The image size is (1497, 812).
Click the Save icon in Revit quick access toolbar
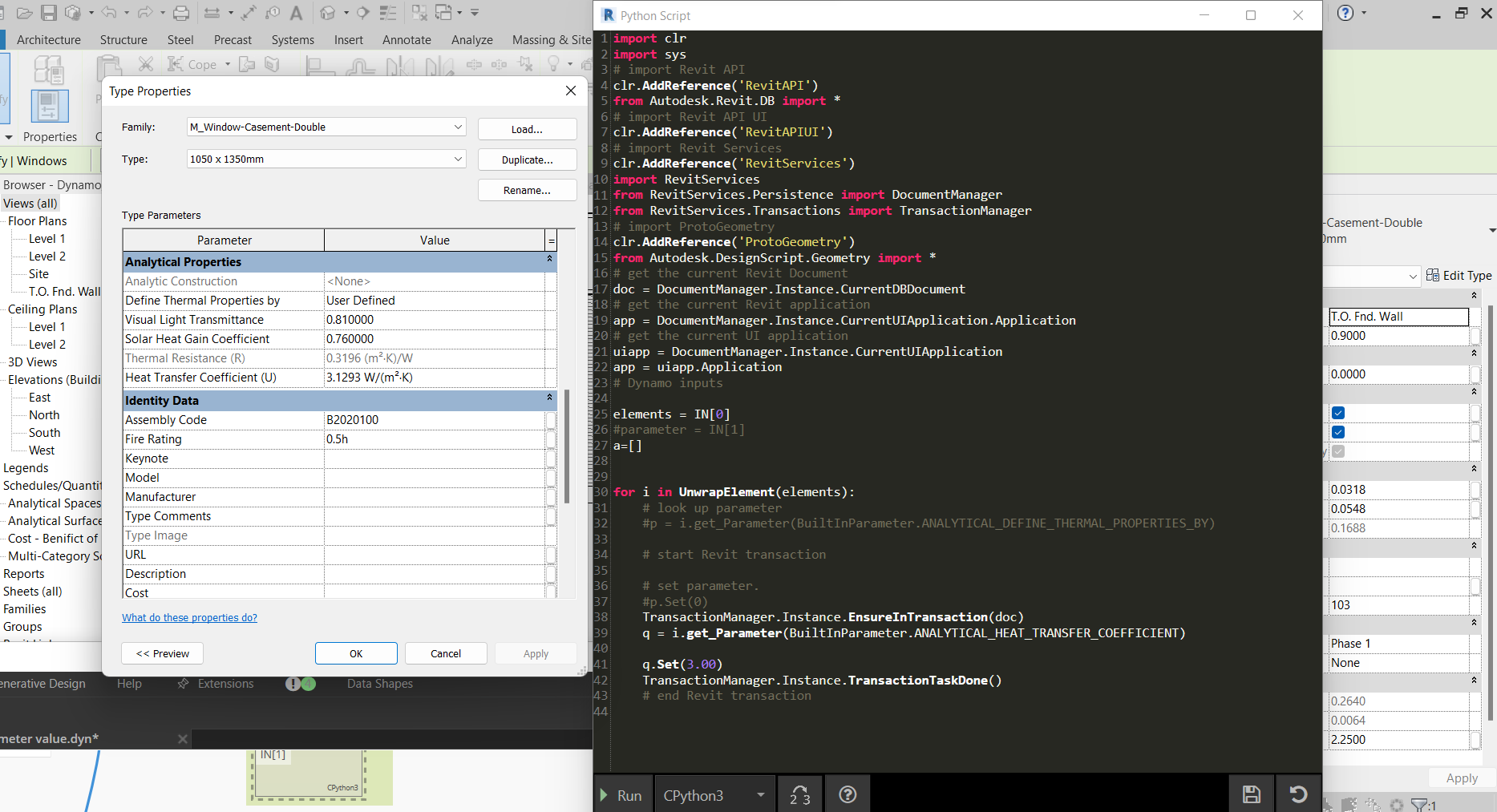coord(48,13)
